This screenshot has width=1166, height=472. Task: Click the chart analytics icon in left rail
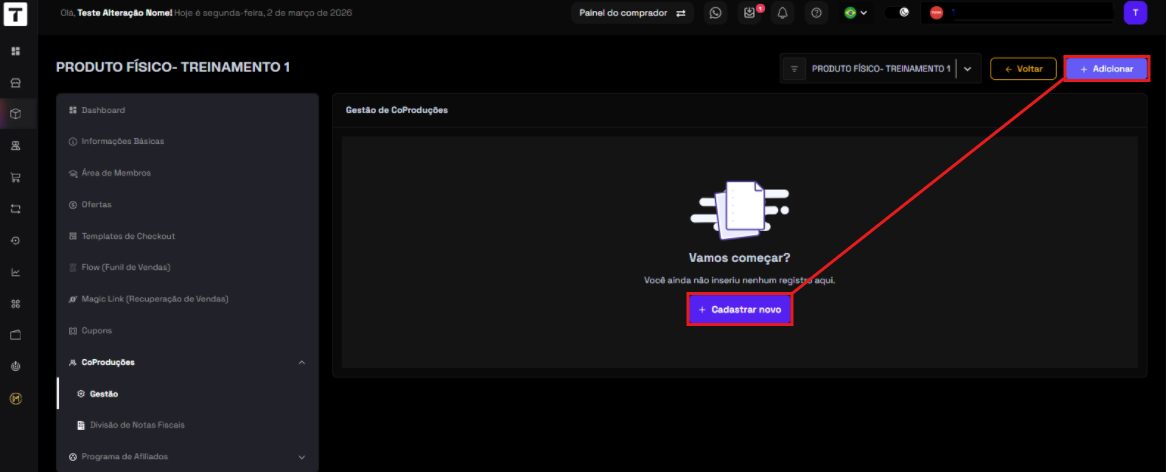coord(16,272)
